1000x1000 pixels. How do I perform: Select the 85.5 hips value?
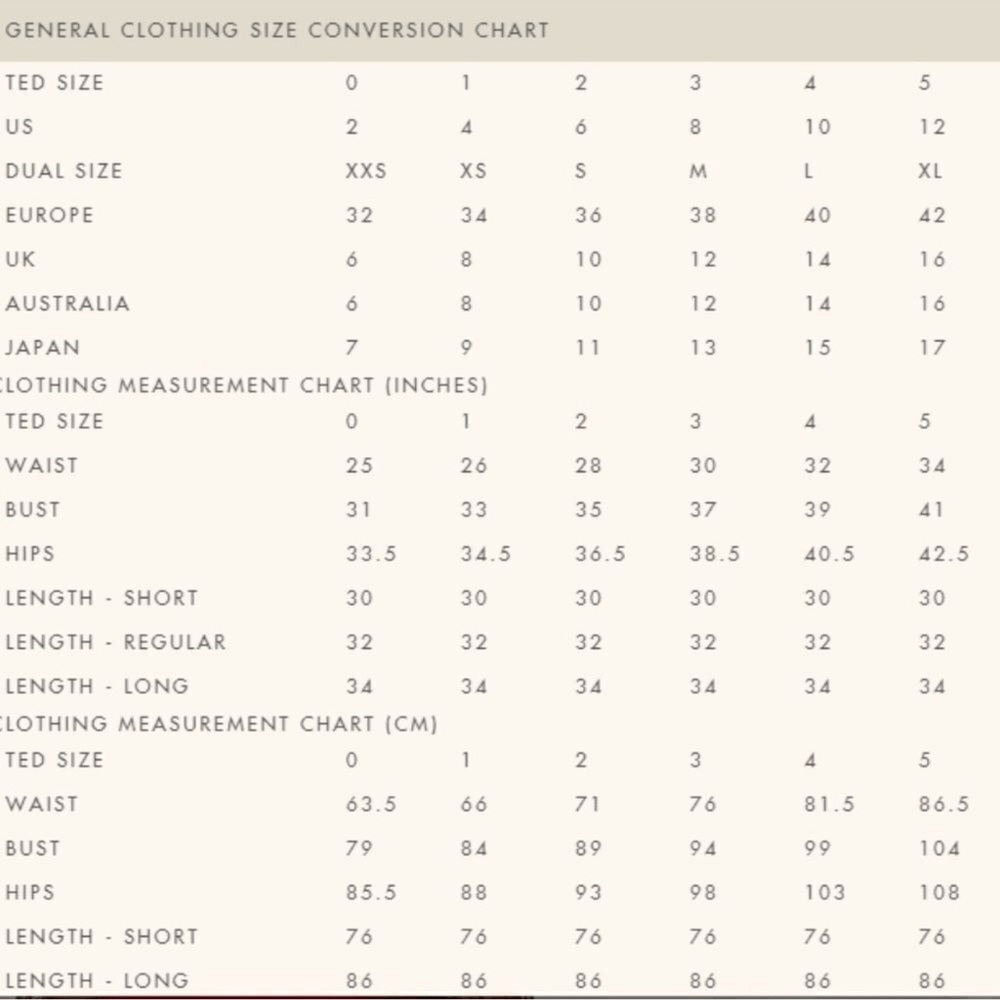click(371, 892)
